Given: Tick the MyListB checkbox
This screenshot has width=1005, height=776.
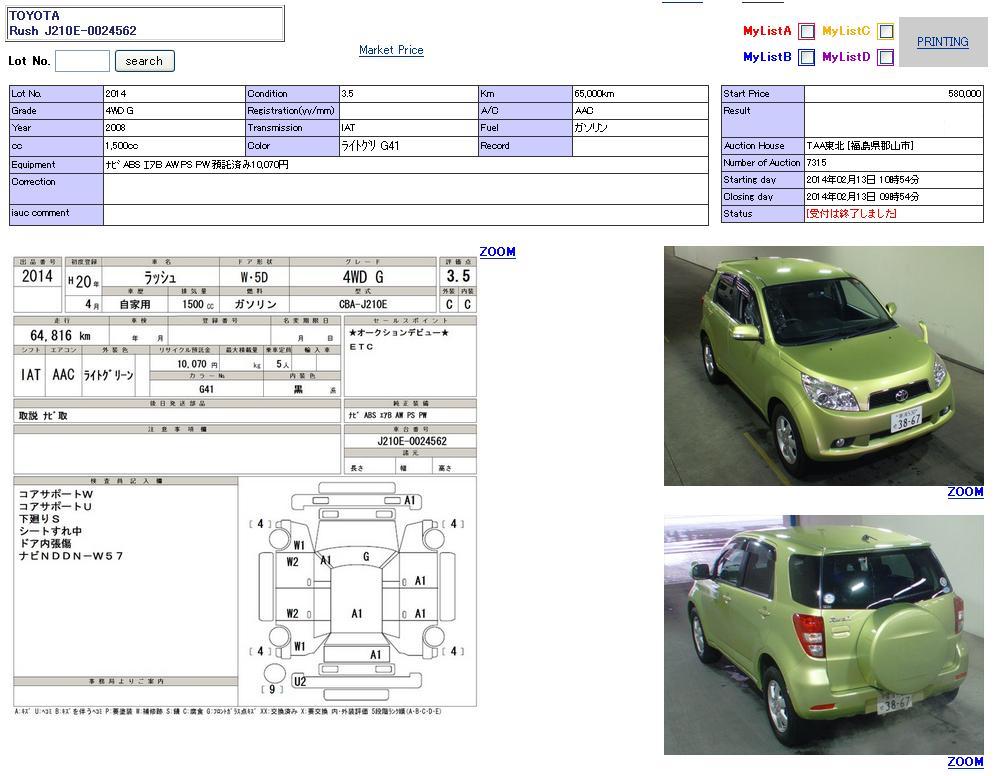Looking at the screenshot, I should tap(806, 58).
